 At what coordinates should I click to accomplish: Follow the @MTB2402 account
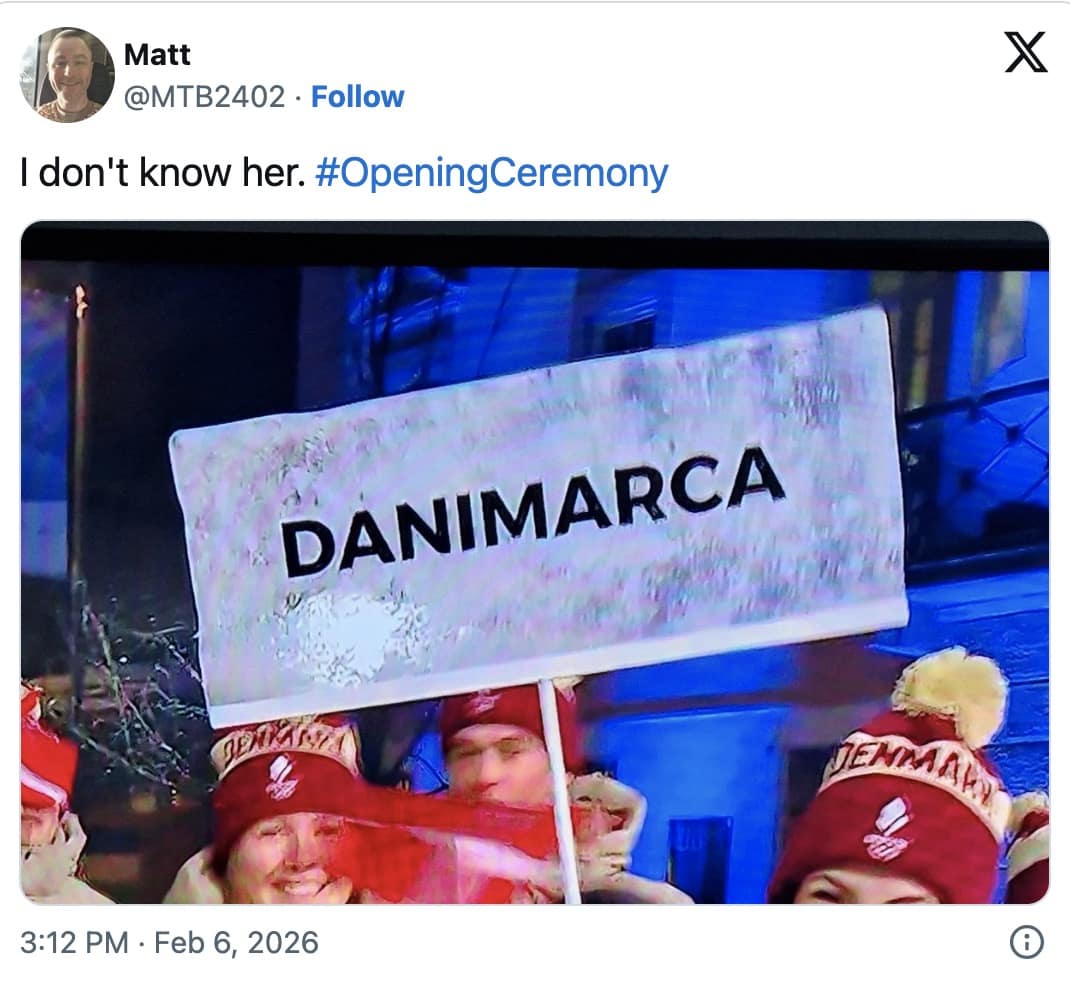pos(358,97)
